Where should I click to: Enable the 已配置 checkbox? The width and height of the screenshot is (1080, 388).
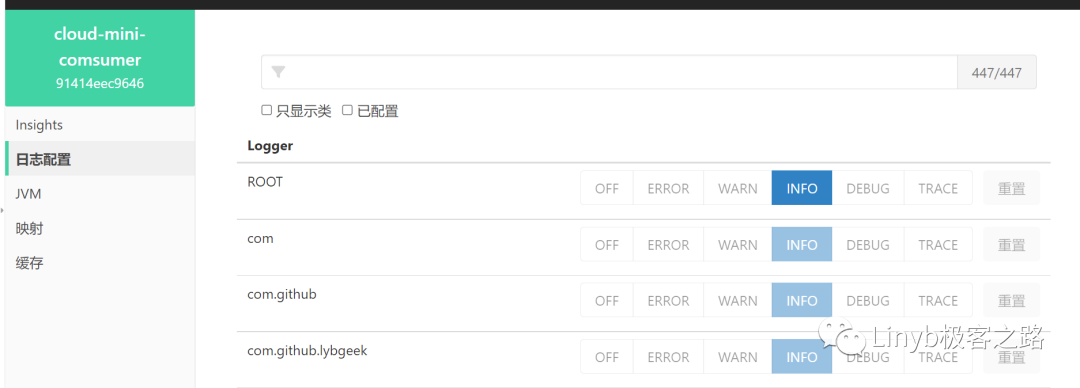pyautogui.click(x=348, y=110)
